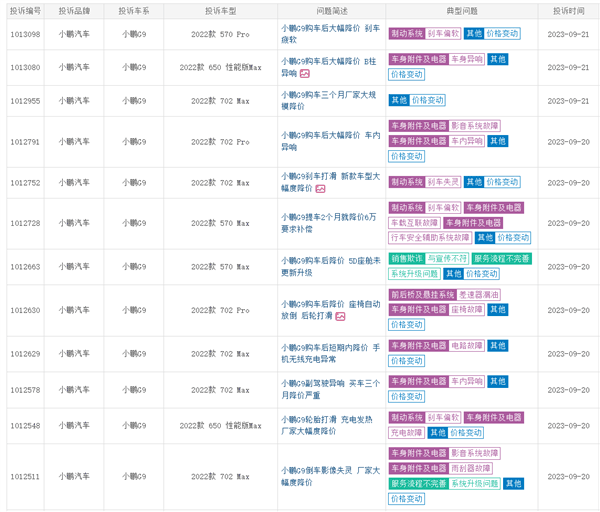
Task: View complaint 小鹏G9倒车影像失灵 厂家大幅度降价
Action: [x=328, y=475]
